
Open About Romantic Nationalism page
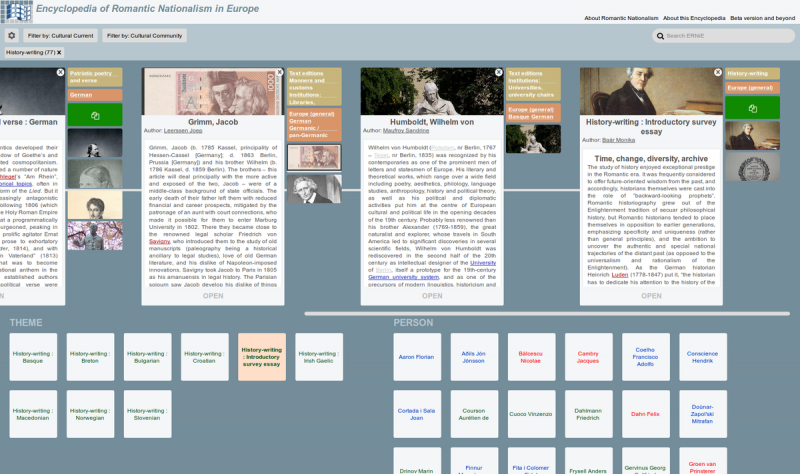point(621,18)
